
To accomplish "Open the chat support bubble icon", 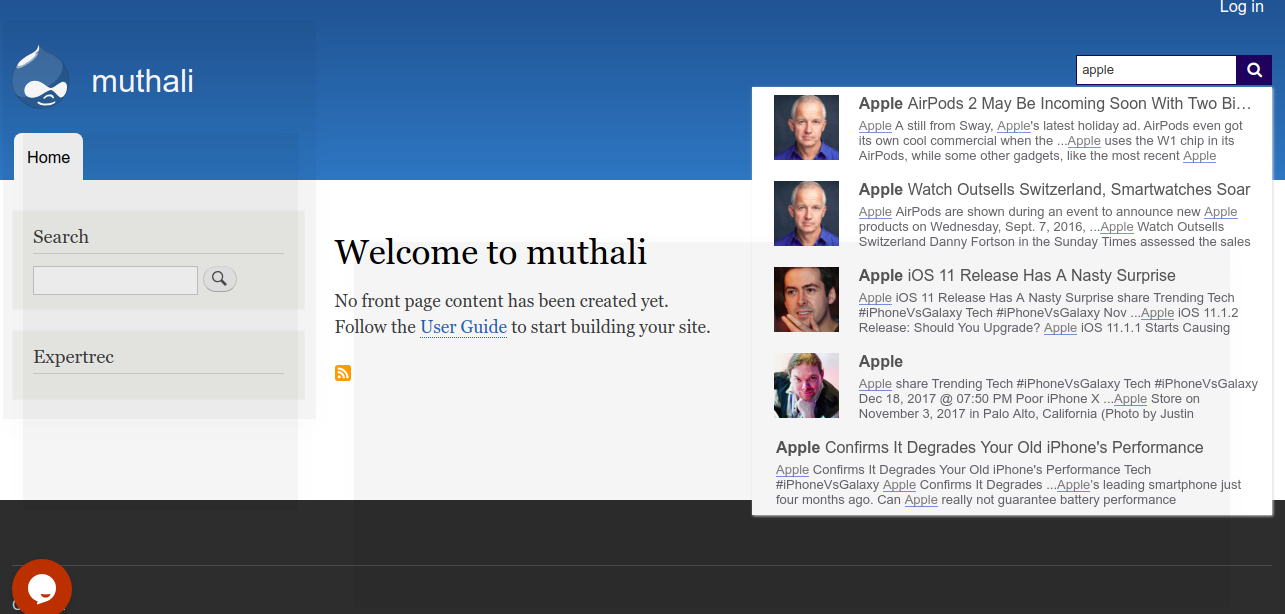I will pos(41,588).
